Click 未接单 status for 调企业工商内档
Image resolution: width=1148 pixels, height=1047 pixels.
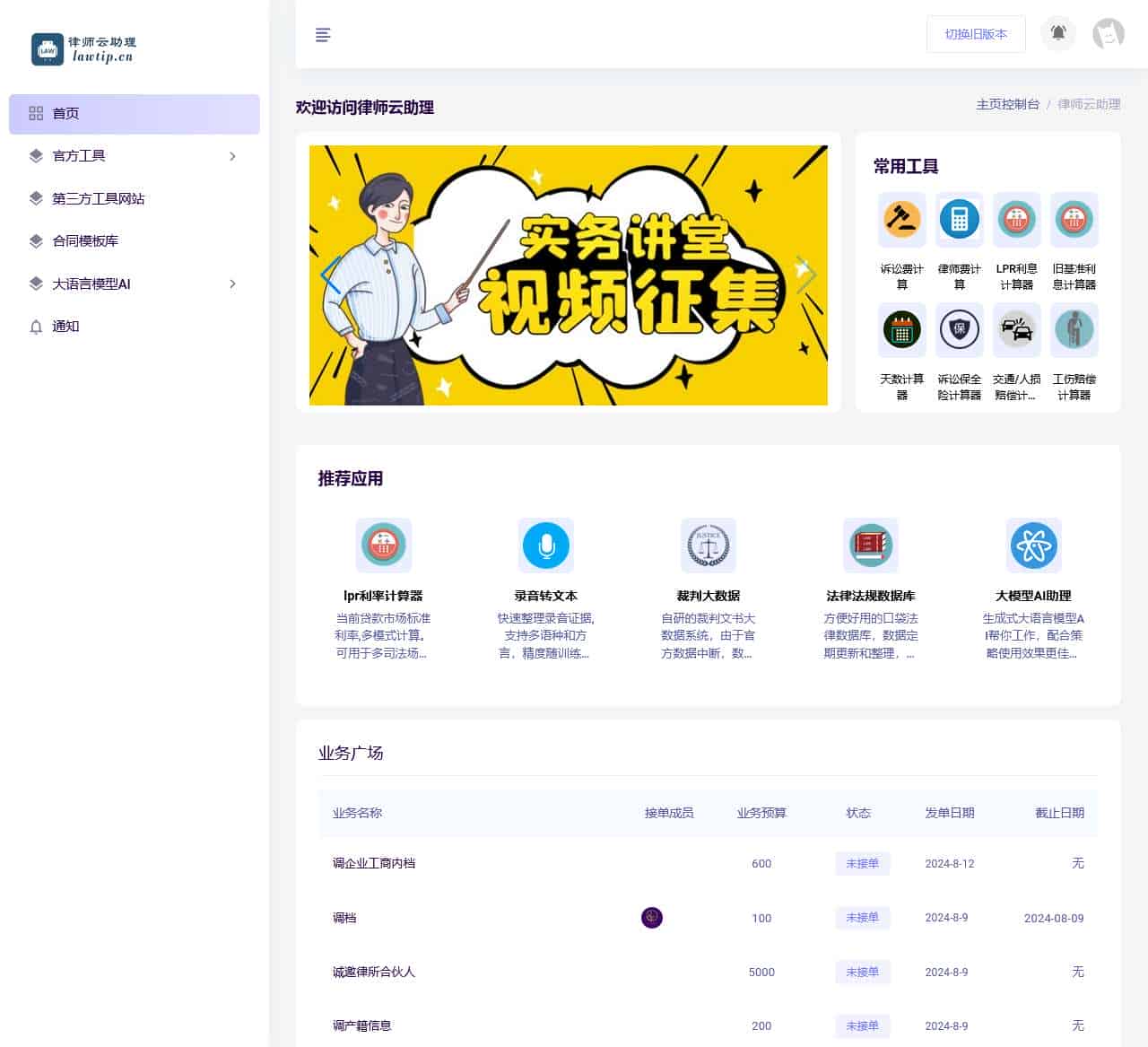pos(863,863)
